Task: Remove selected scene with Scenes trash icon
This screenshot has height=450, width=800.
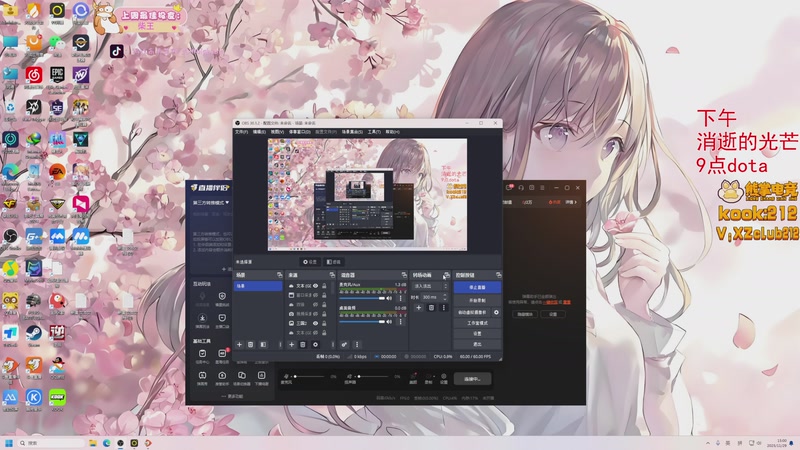Action: pyautogui.click(x=251, y=344)
